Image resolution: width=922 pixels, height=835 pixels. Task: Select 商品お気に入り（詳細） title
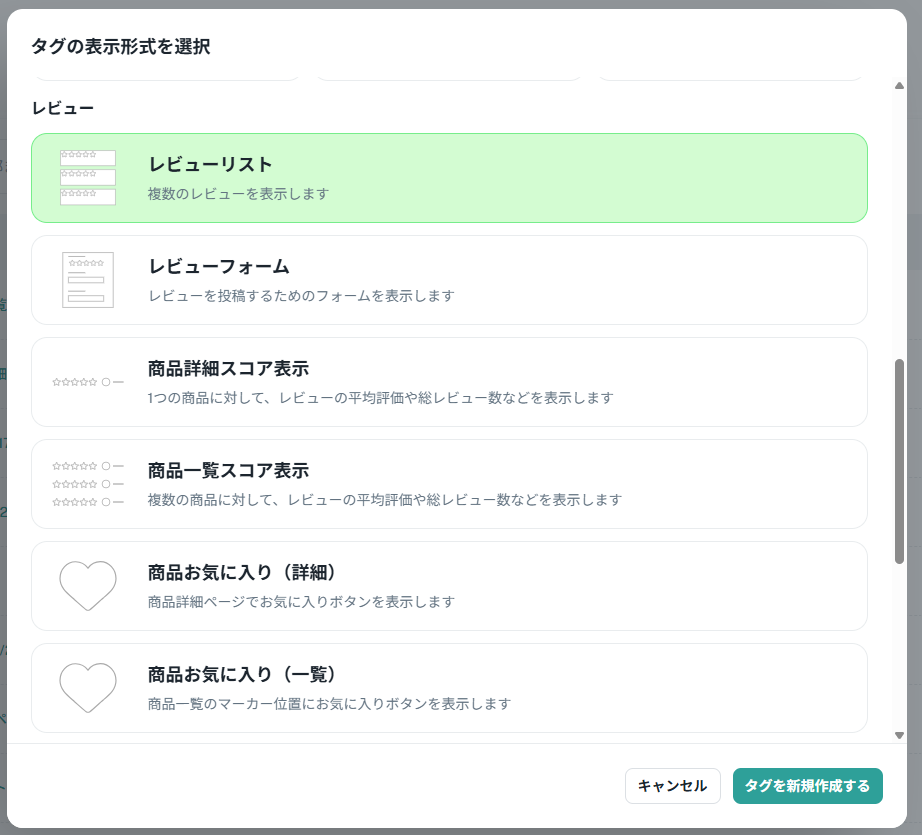242,572
